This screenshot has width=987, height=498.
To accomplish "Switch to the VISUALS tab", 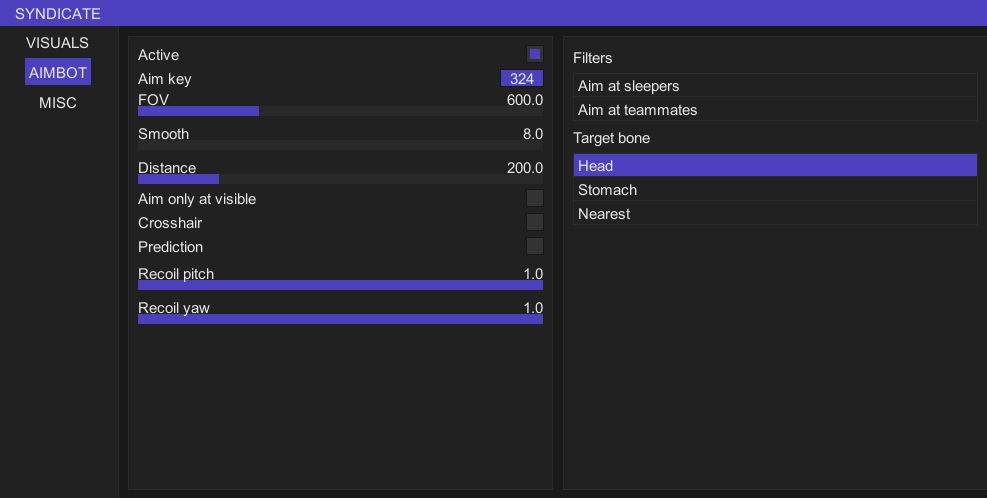I will (x=57, y=43).
